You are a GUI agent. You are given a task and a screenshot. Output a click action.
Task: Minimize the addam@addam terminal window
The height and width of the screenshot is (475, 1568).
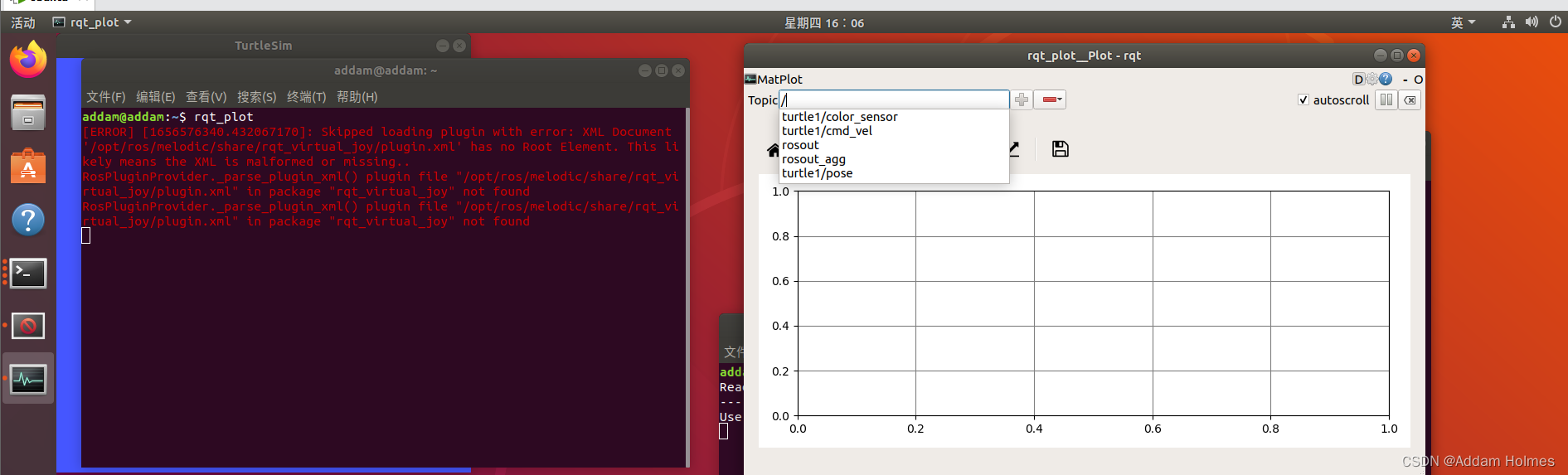point(645,70)
